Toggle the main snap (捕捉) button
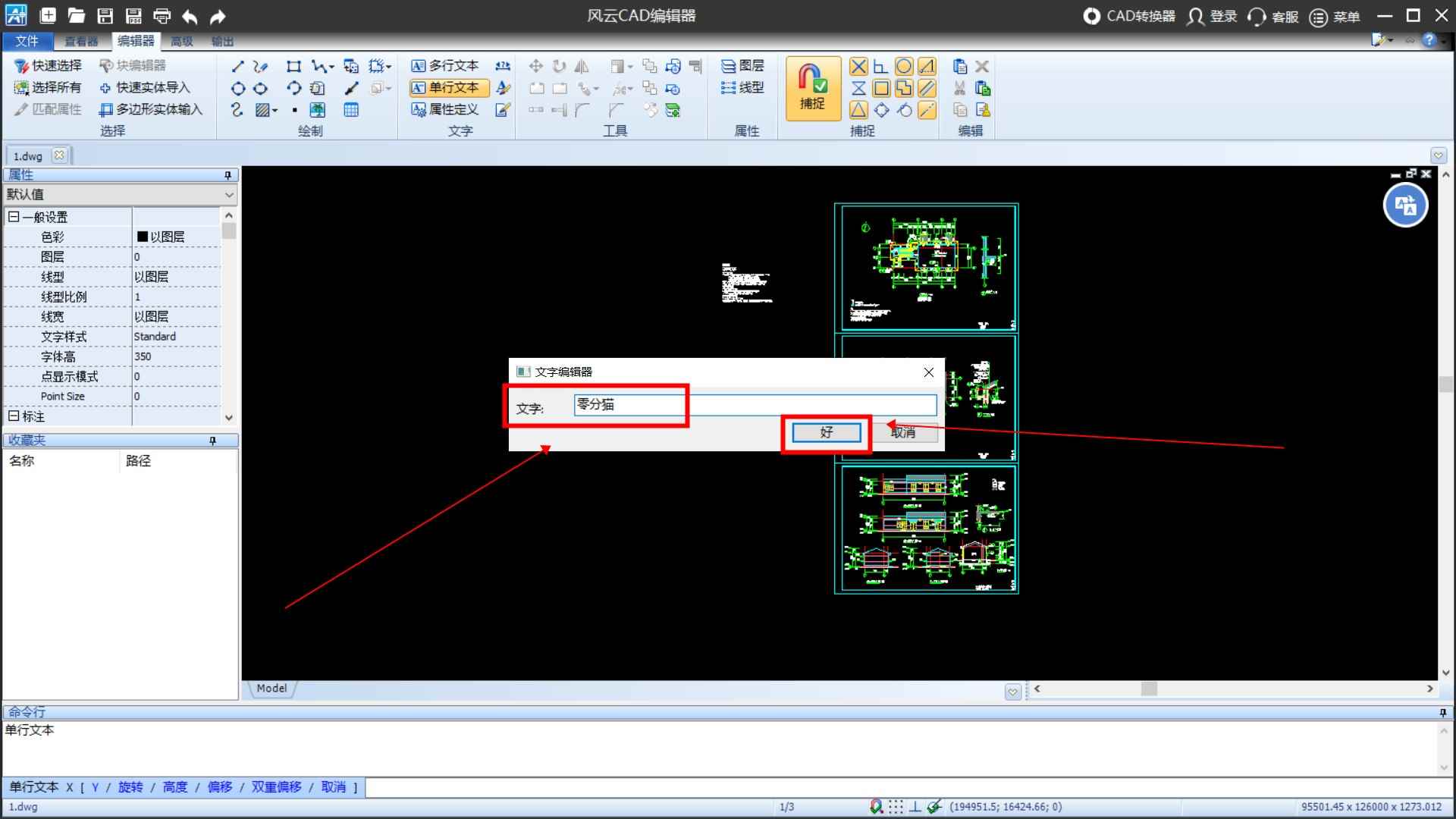Image resolution: width=1456 pixels, height=819 pixels. click(x=812, y=89)
